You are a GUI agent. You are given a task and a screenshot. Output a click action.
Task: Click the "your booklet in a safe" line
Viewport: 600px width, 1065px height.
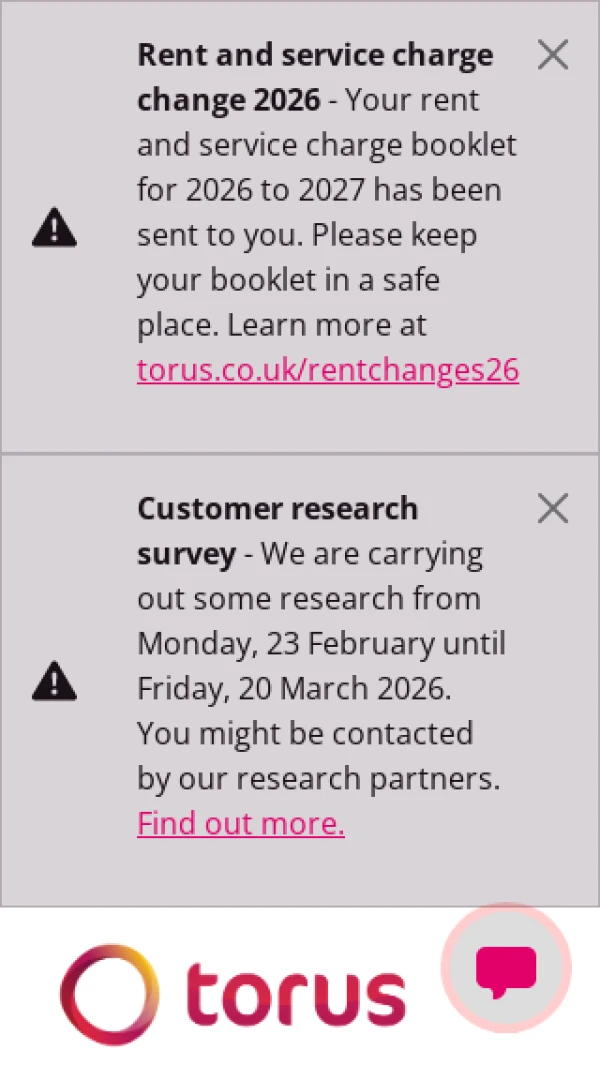288,280
